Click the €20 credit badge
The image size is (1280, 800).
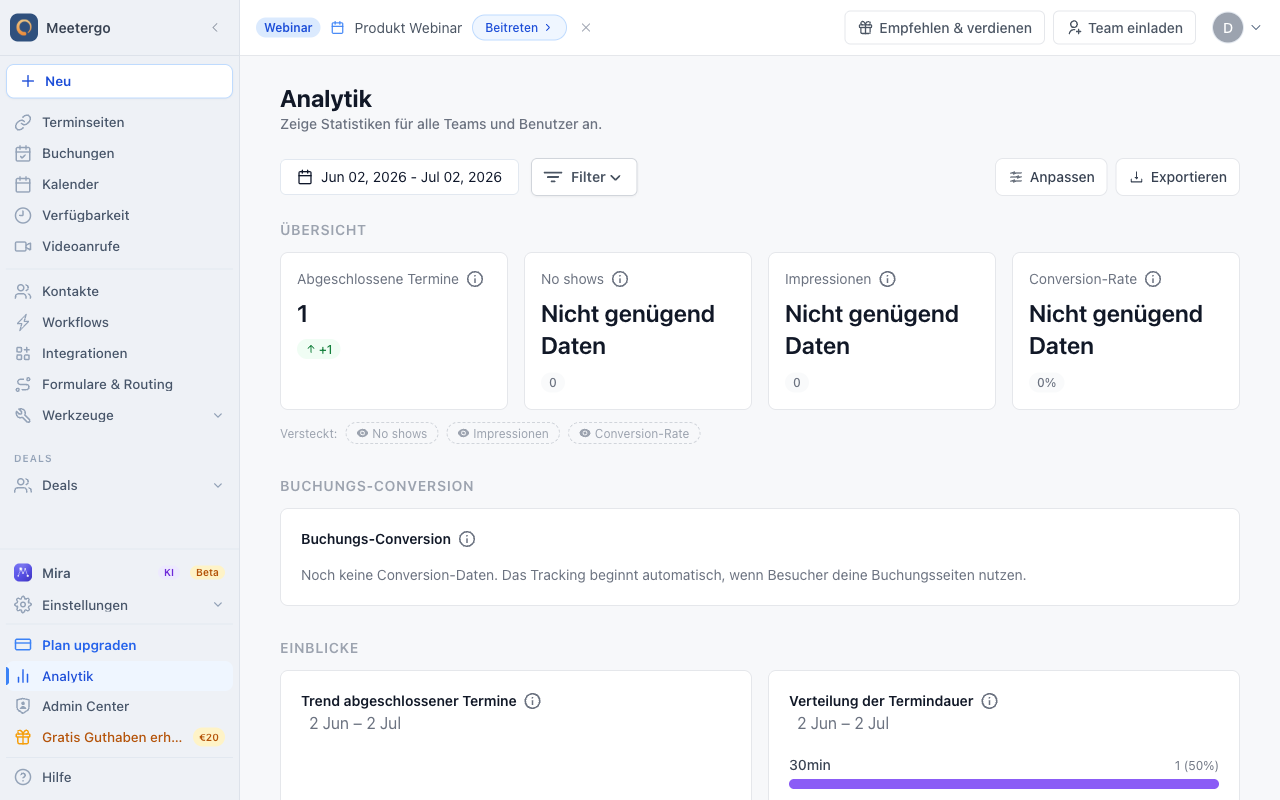[209, 738]
